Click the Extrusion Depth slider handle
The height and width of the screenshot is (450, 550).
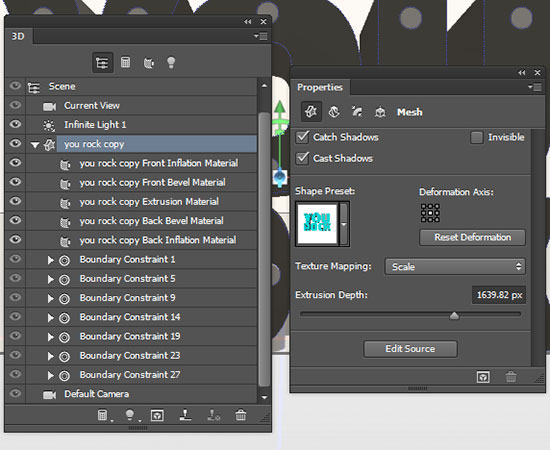pos(454,316)
